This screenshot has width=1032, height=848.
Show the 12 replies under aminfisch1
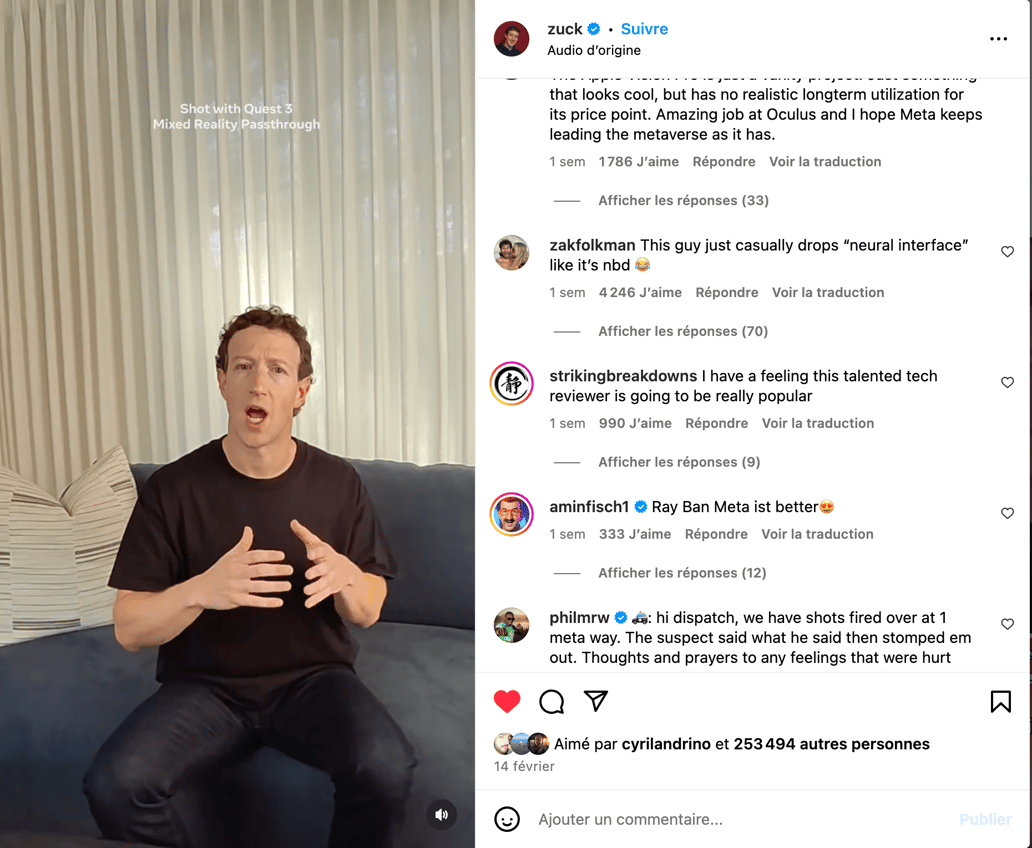(682, 573)
